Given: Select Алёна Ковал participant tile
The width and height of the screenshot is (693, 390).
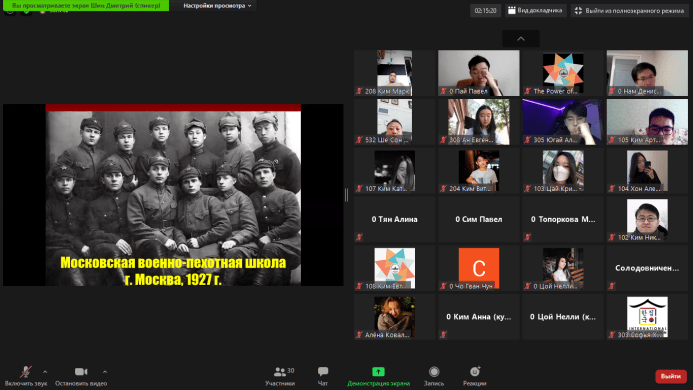Looking at the screenshot, I should tap(394, 317).
